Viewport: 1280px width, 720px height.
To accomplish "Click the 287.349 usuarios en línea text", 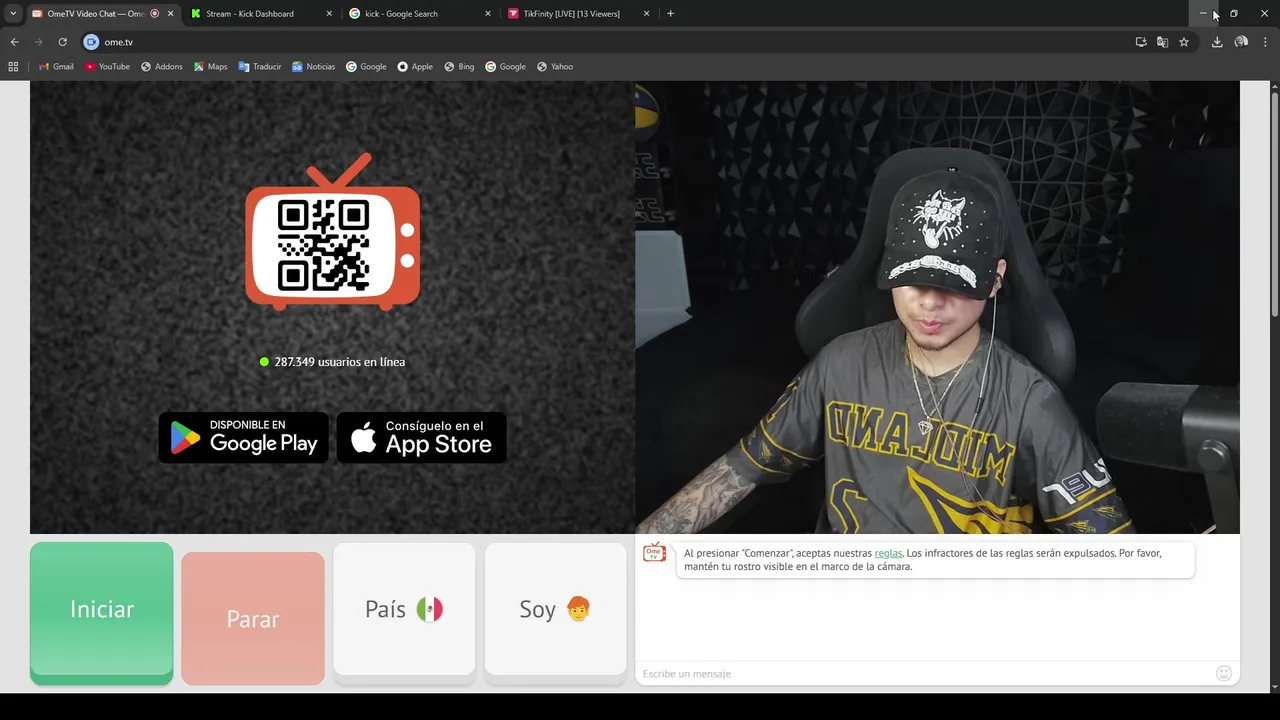I will pos(339,362).
